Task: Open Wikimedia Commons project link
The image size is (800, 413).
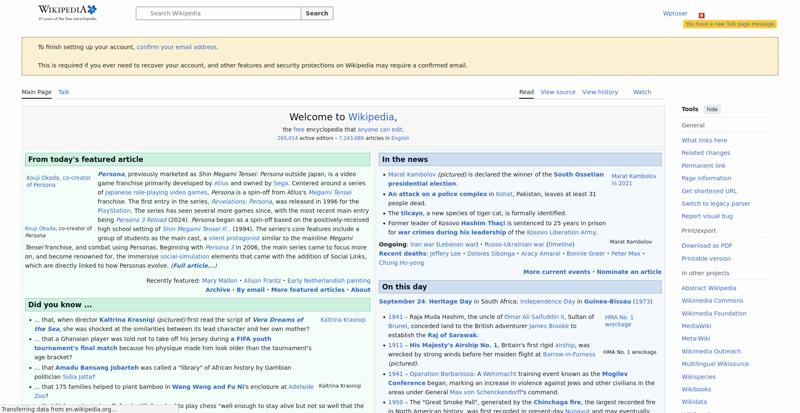Action: (x=712, y=301)
